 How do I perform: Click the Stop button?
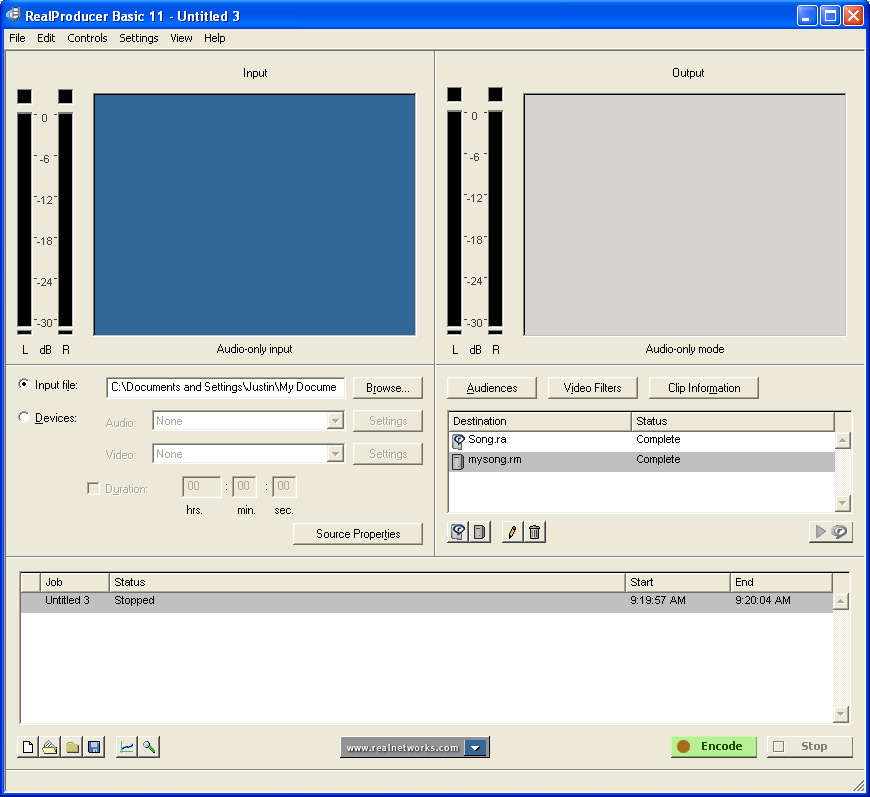(x=810, y=746)
